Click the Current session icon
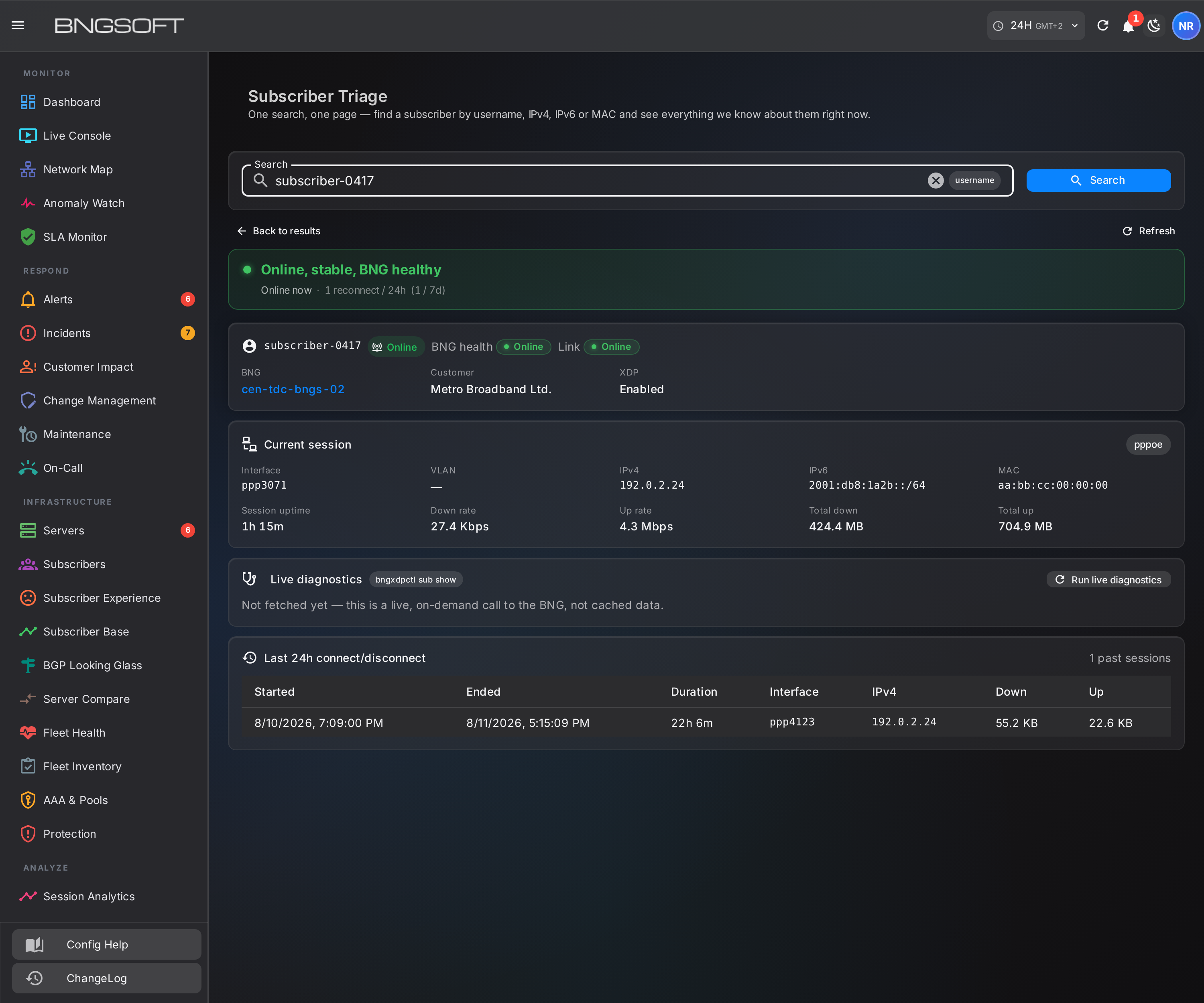Screen dimensions: 1204x1003 (249, 445)
